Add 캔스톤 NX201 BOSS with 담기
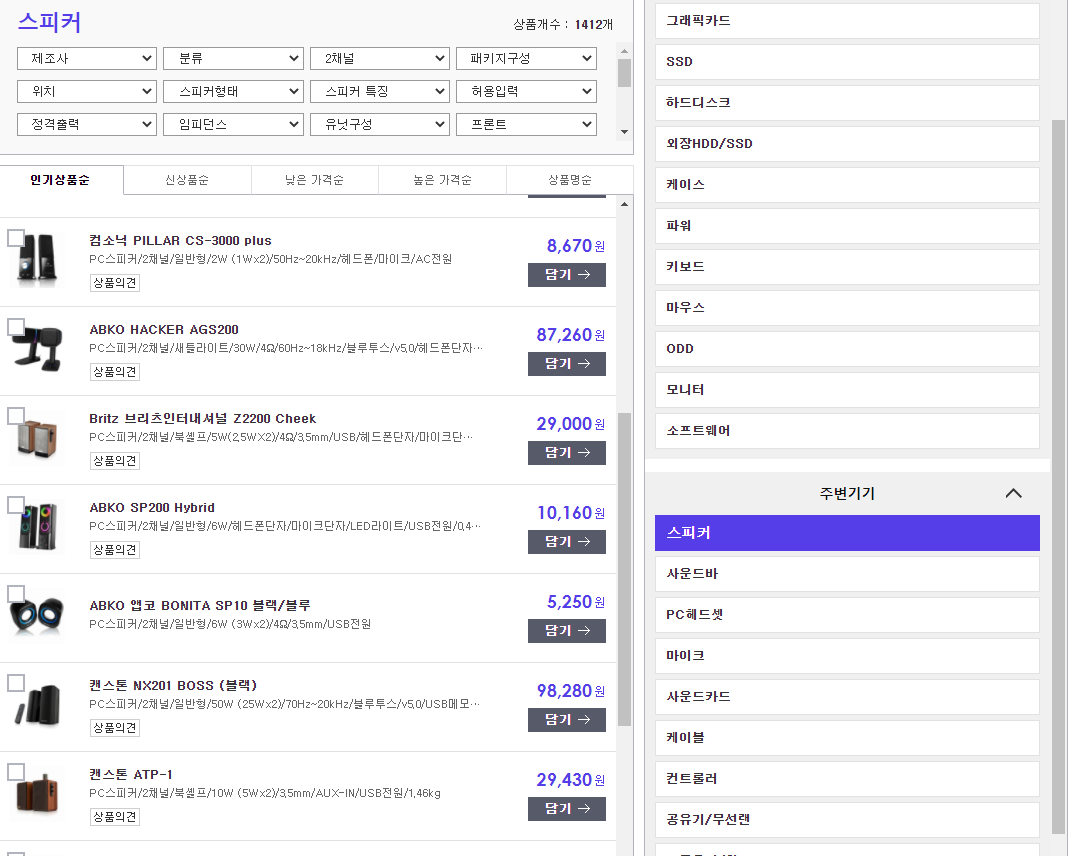The height and width of the screenshot is (856, 1074). coord(566,720)
